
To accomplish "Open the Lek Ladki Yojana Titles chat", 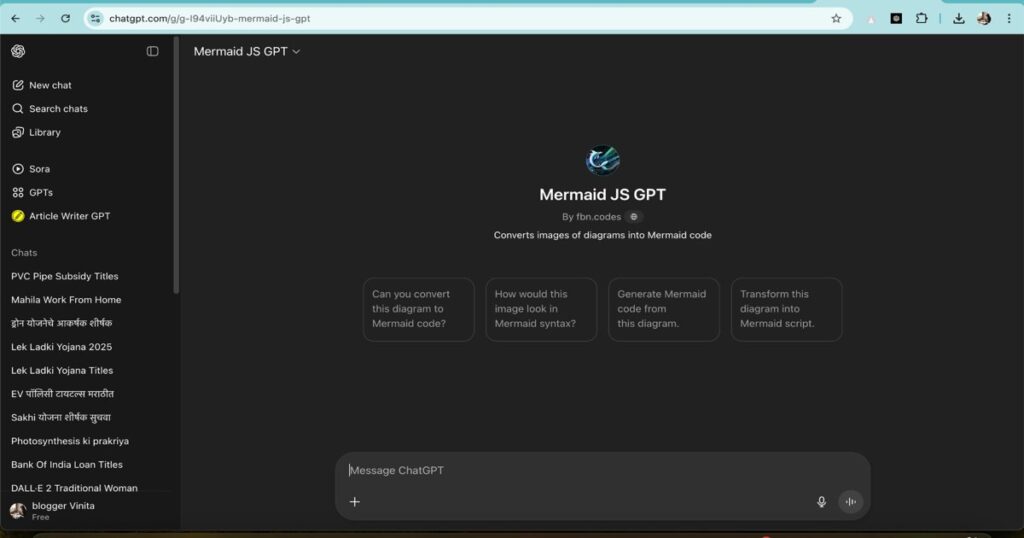I will [x=62, y=370].
